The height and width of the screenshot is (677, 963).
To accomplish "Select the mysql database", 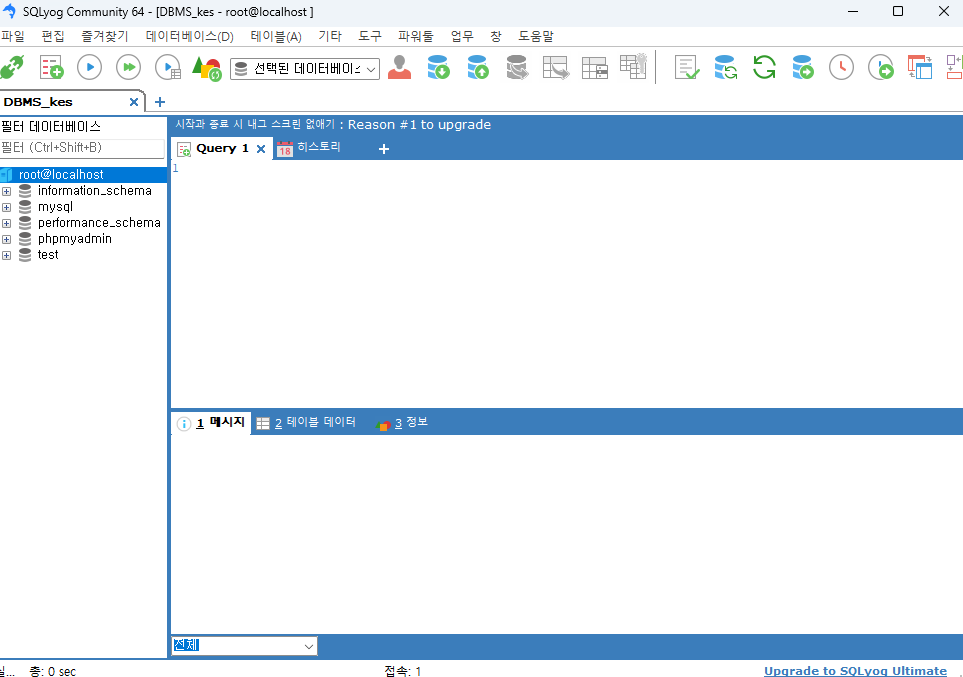I will pos(55,207).
